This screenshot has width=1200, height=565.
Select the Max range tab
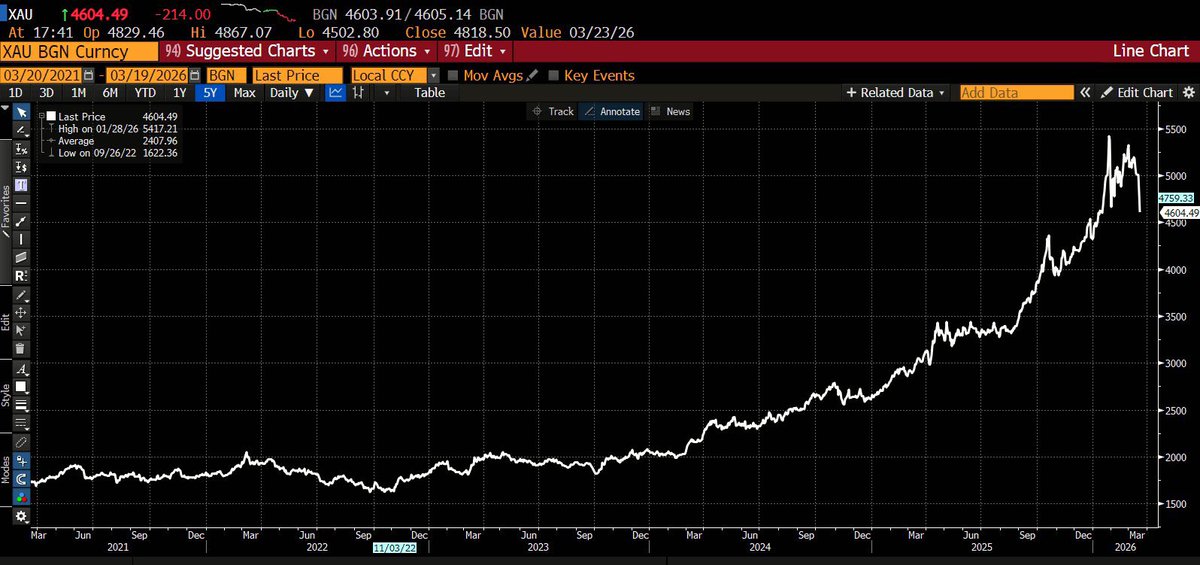(x=244, y=92)
